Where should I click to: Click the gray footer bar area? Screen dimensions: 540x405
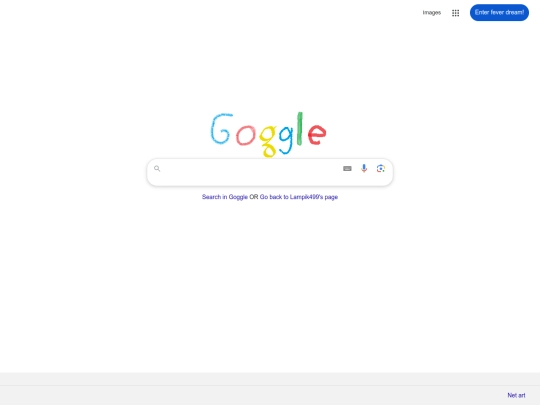click(270, 388)
